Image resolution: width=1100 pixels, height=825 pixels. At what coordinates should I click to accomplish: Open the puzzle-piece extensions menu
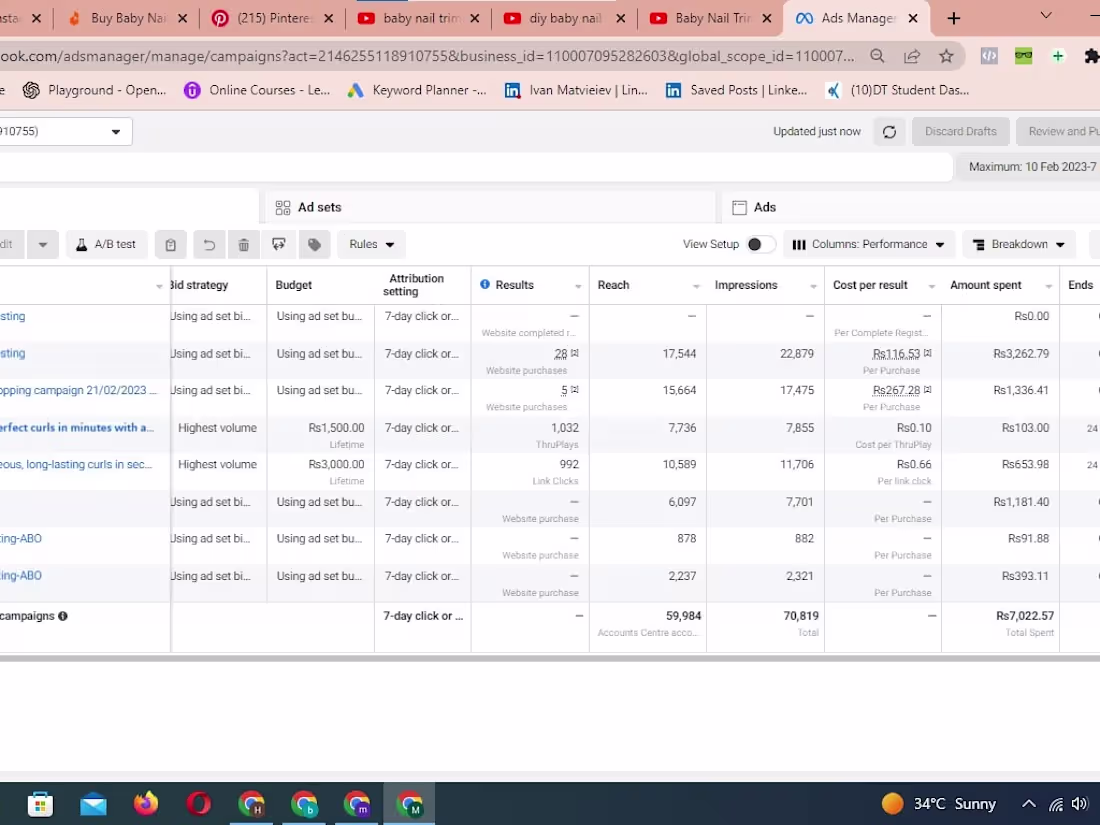point(1092,56)
